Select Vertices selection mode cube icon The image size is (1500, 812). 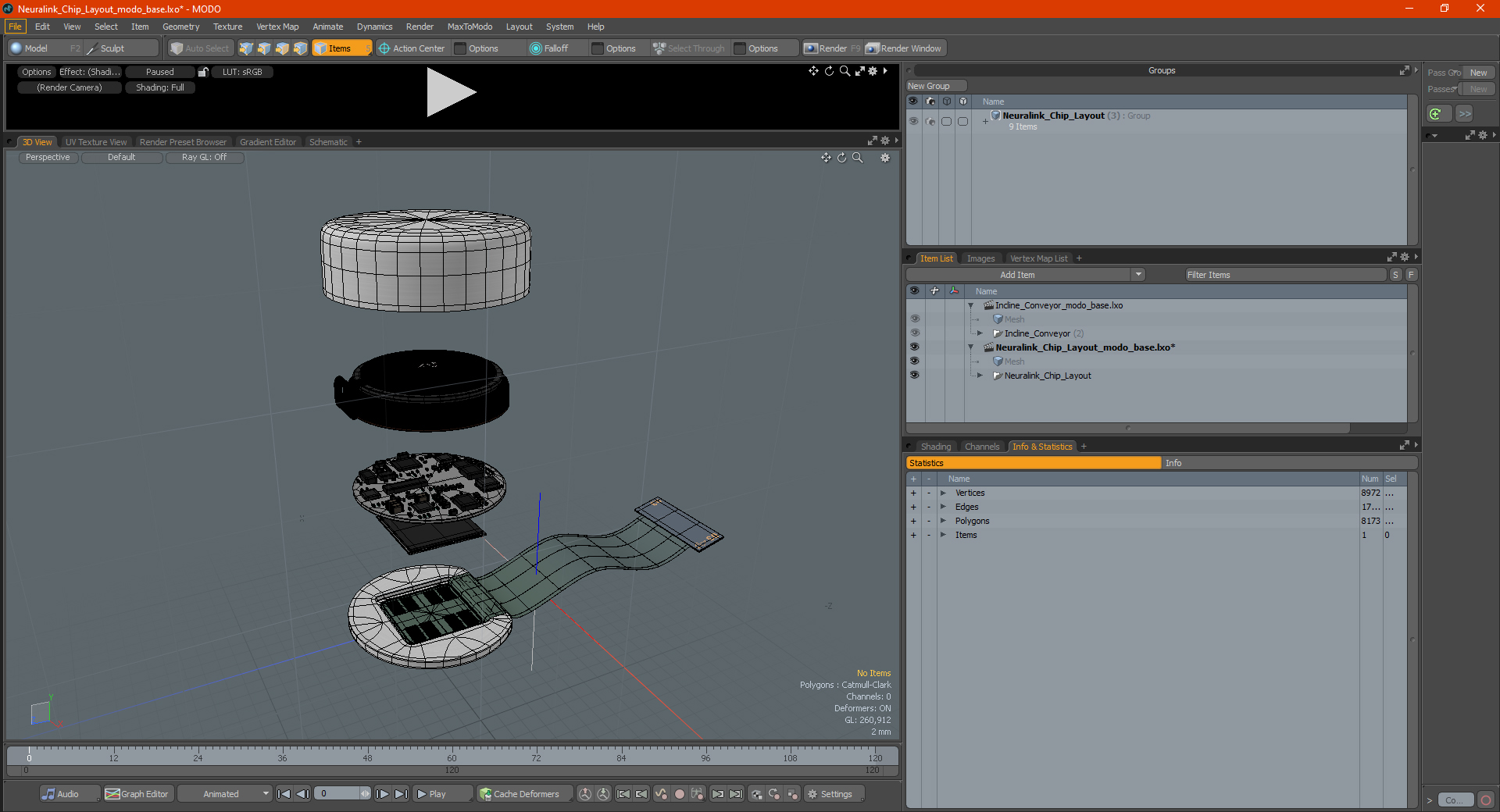click(x=246, y=48)
